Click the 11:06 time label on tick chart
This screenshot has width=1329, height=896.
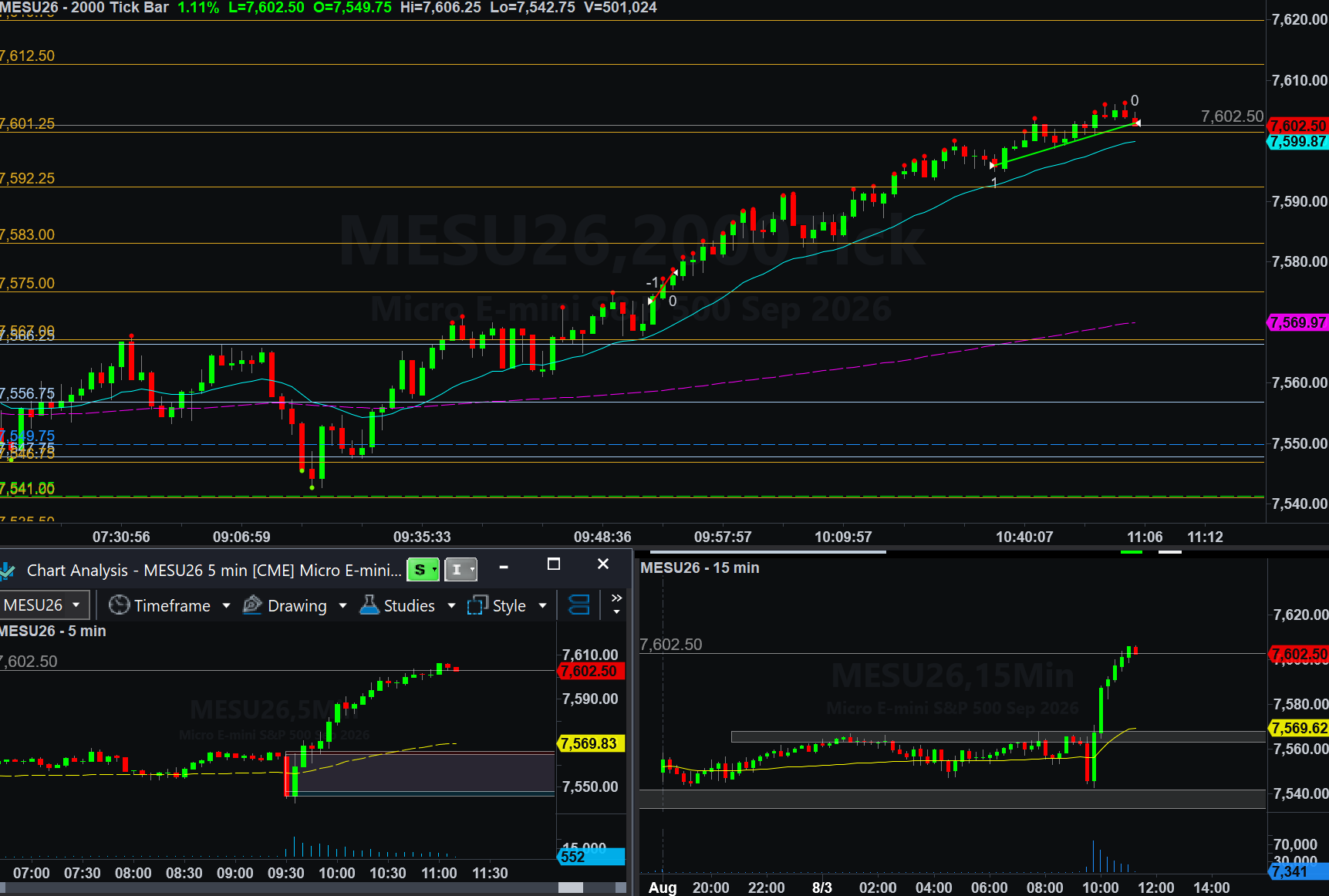(1145, 537)
